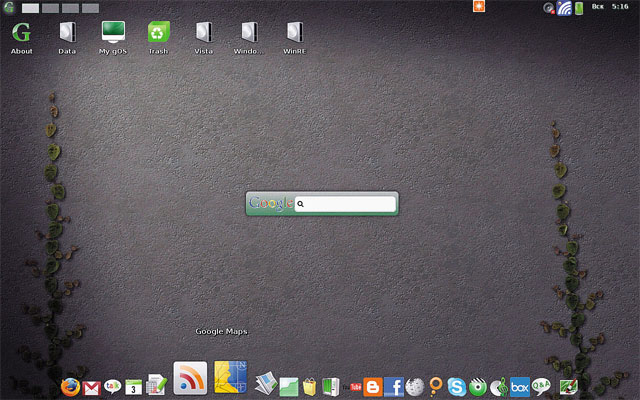Launch Skype from the dock
This screenshot has height=400, width=640.
coord(456,387)
